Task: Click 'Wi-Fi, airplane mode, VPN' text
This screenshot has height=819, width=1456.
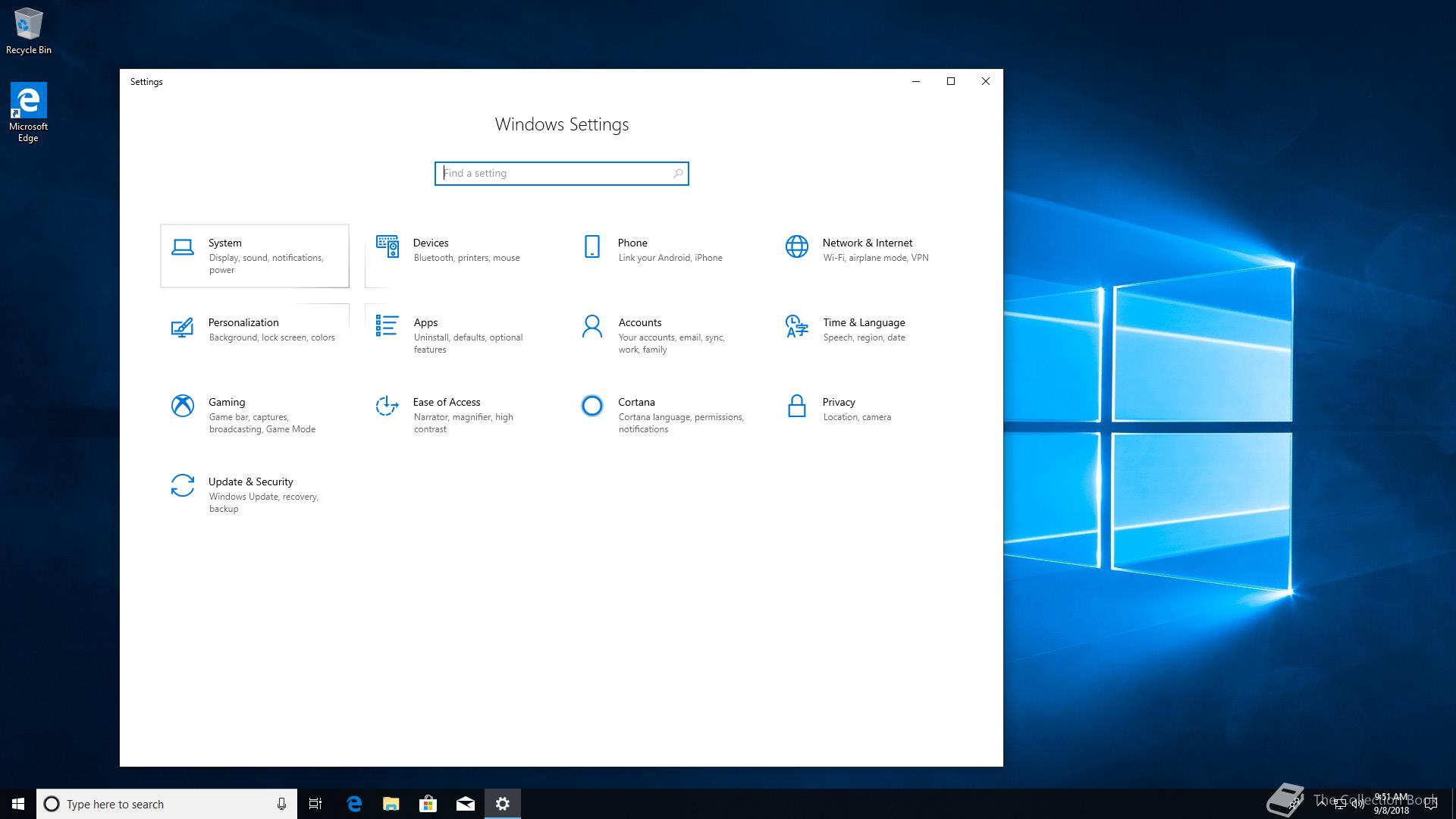Action: pos(876,258)
